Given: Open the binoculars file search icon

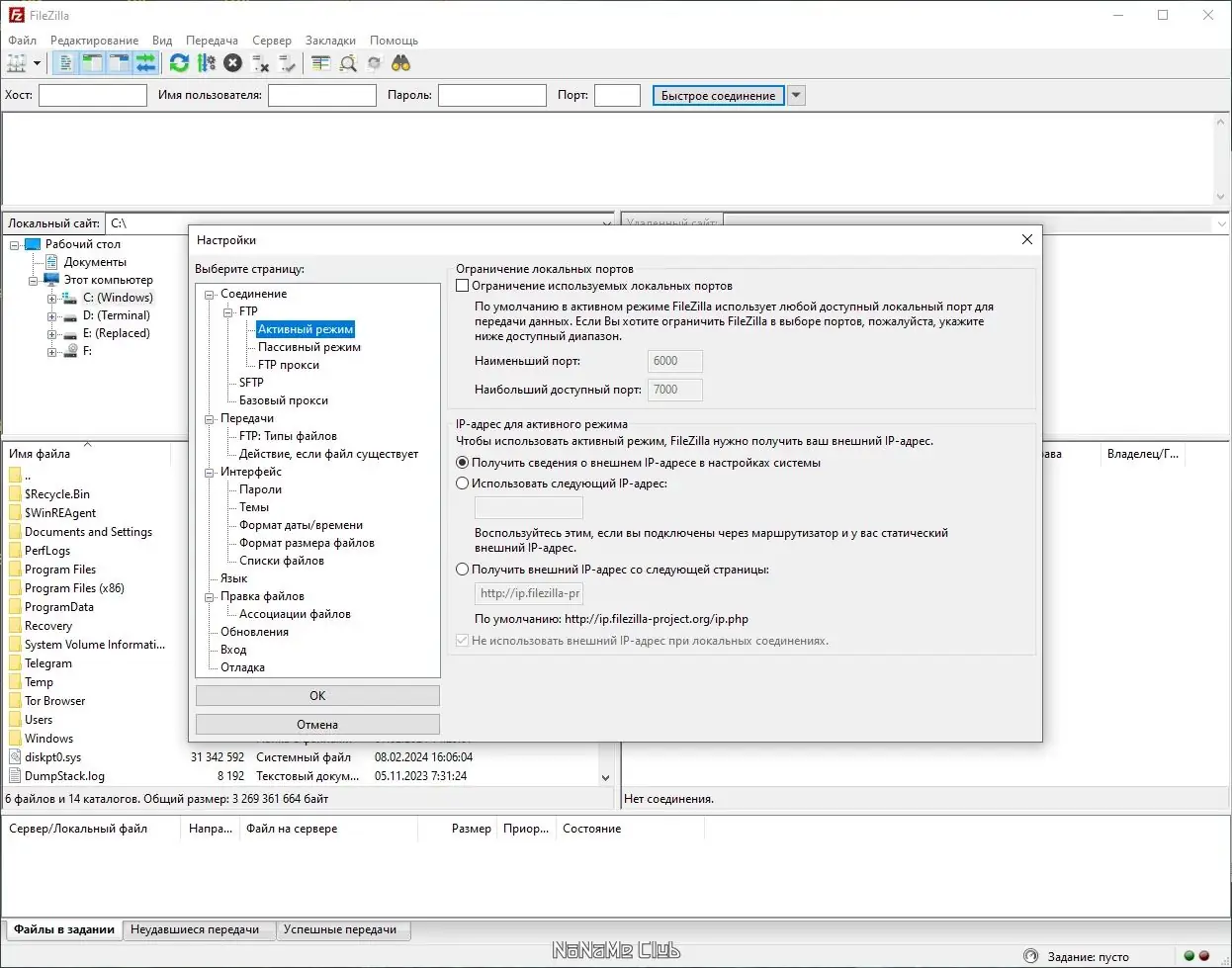Looking at the screenshot, I should [x=400, y=63].
